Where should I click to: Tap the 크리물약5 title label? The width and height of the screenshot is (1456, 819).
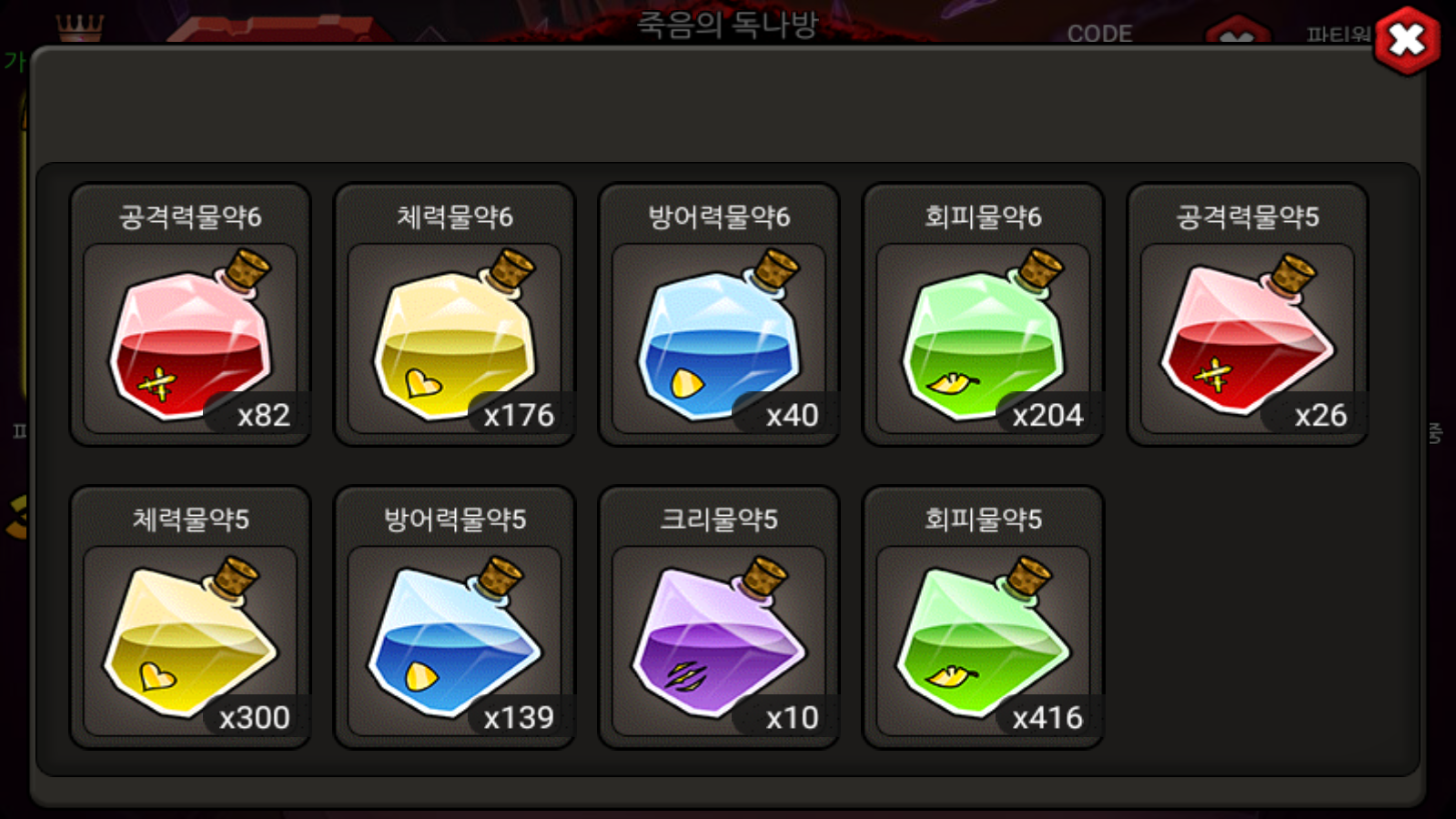pos(719,520)
